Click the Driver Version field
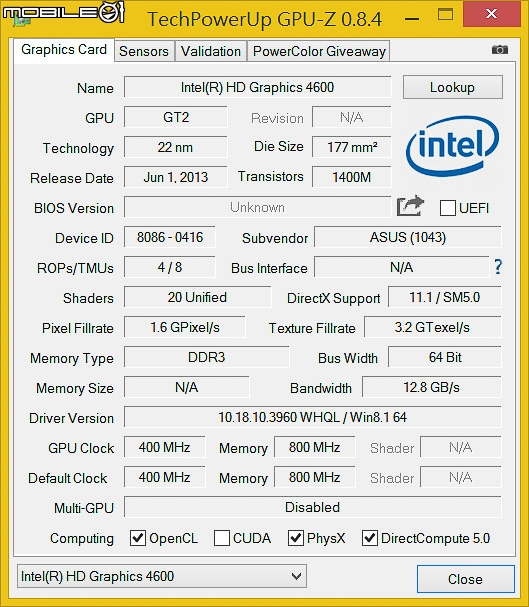Screen dimensions: 529x607 click(x=313, y=417)
